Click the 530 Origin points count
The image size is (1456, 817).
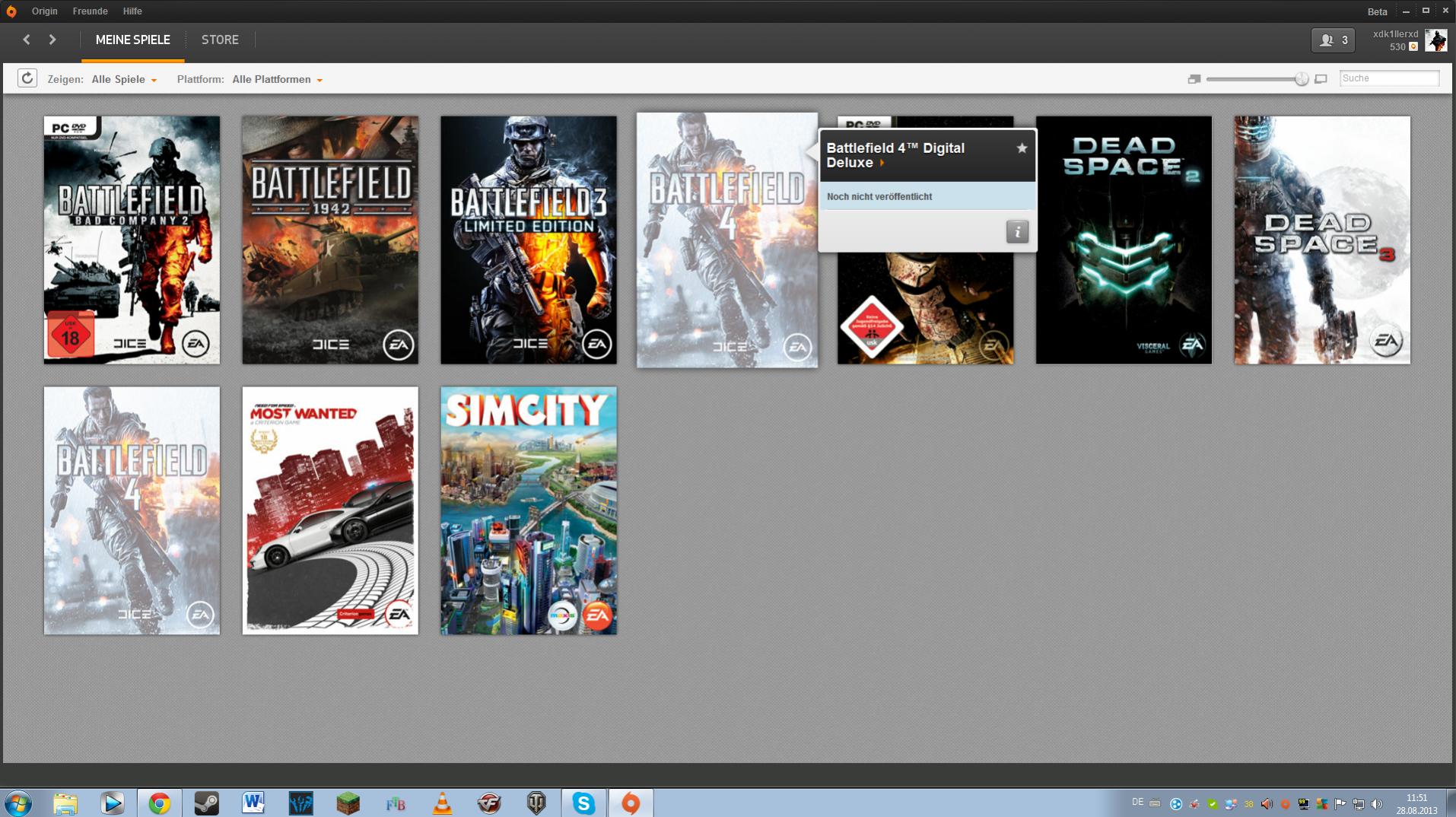1397,46
